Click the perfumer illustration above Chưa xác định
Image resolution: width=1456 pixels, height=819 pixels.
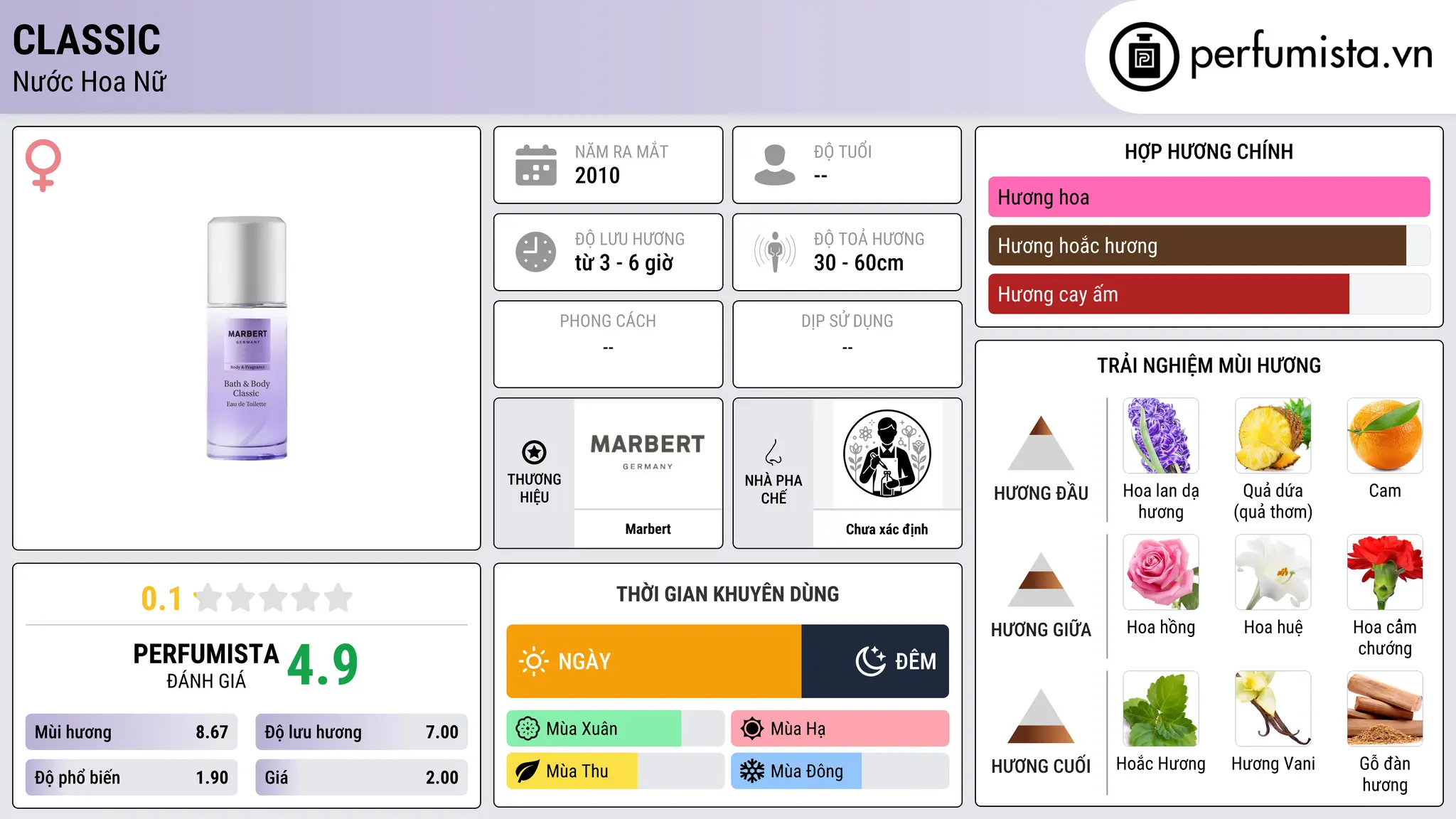(x=887, y=454)
